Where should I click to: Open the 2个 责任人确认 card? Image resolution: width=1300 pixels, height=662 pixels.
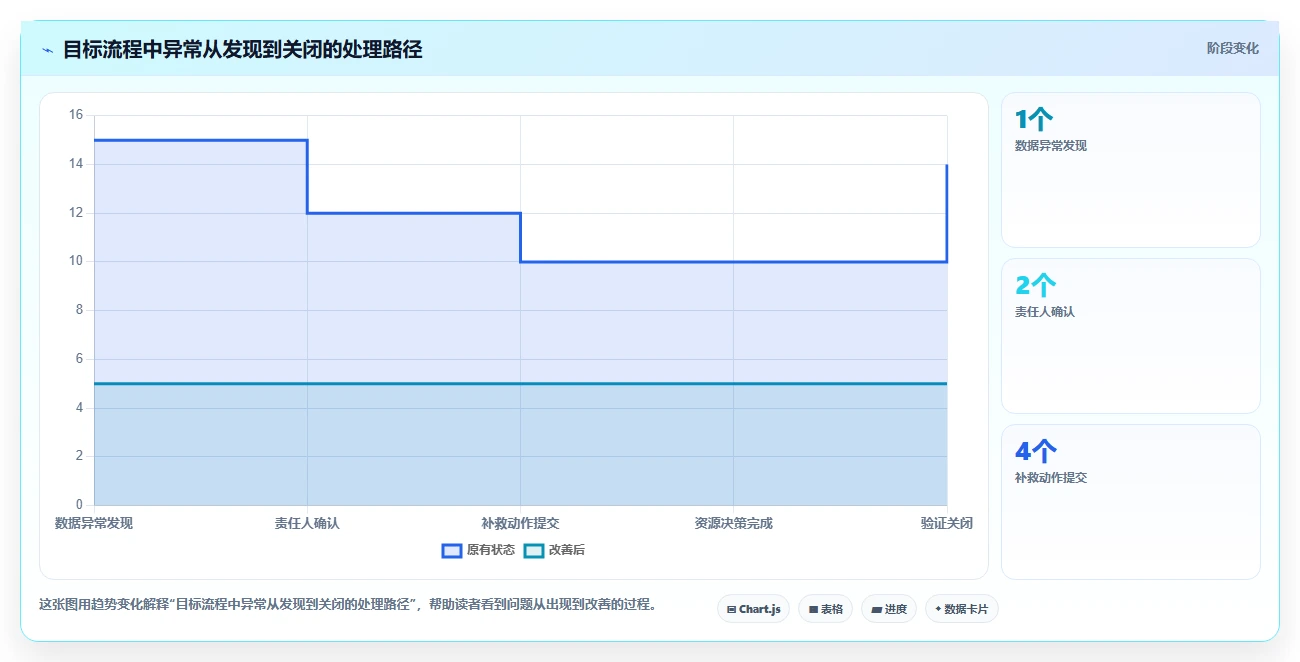(x=1130, y=336)
